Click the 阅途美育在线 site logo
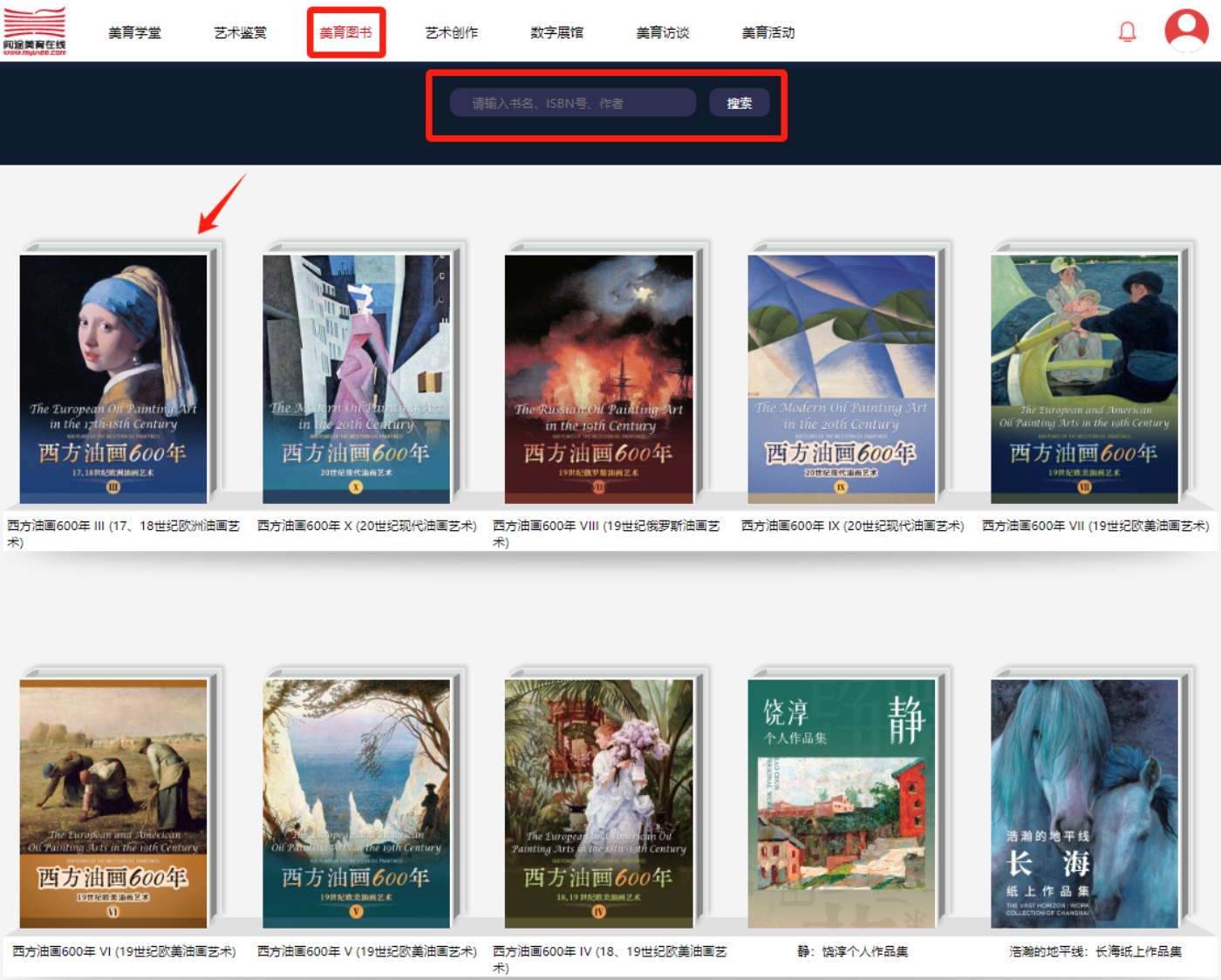This screenshot has width=1221, height=980. pos(34,31)
